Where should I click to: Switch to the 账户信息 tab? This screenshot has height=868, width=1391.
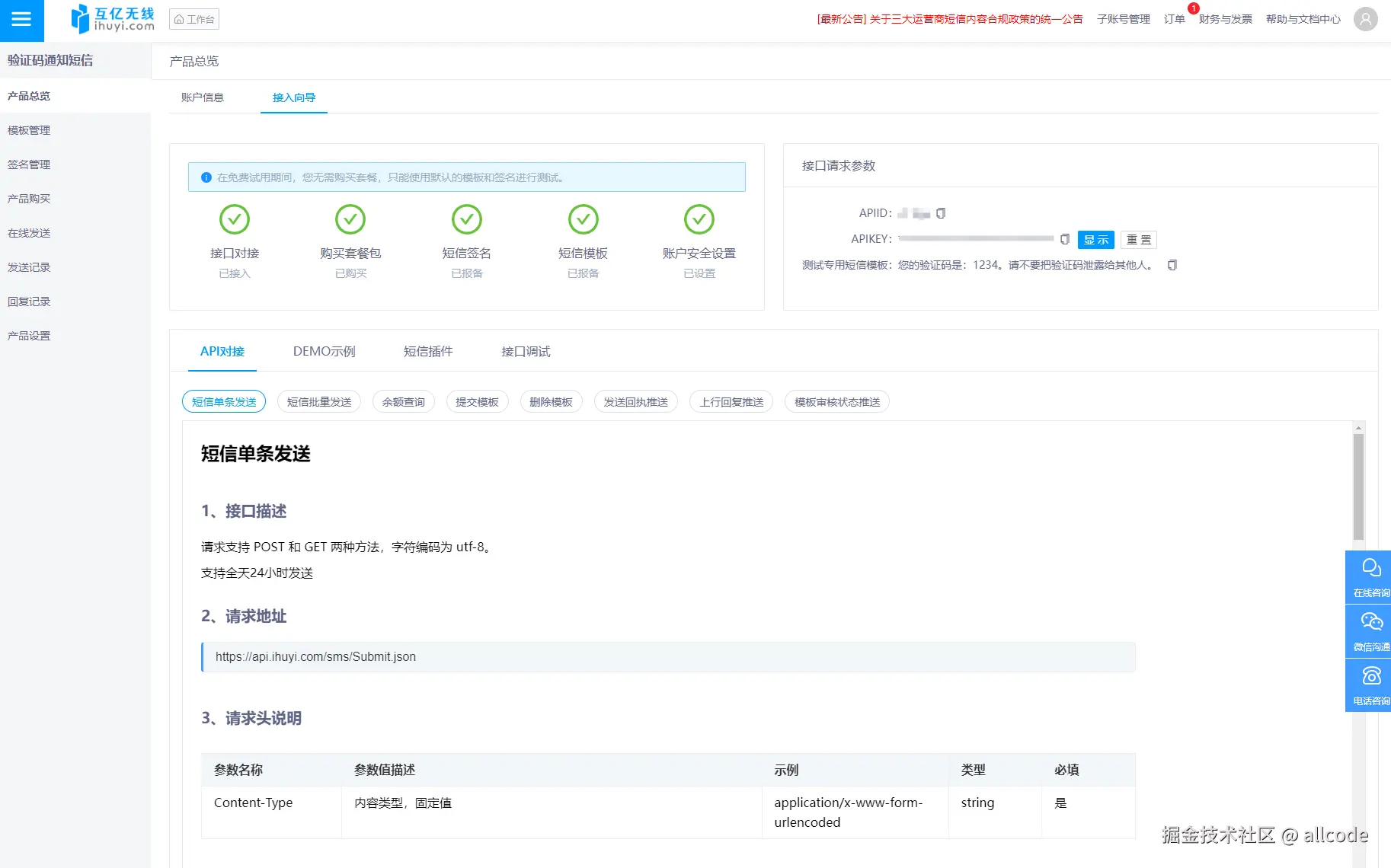point(203,97)
